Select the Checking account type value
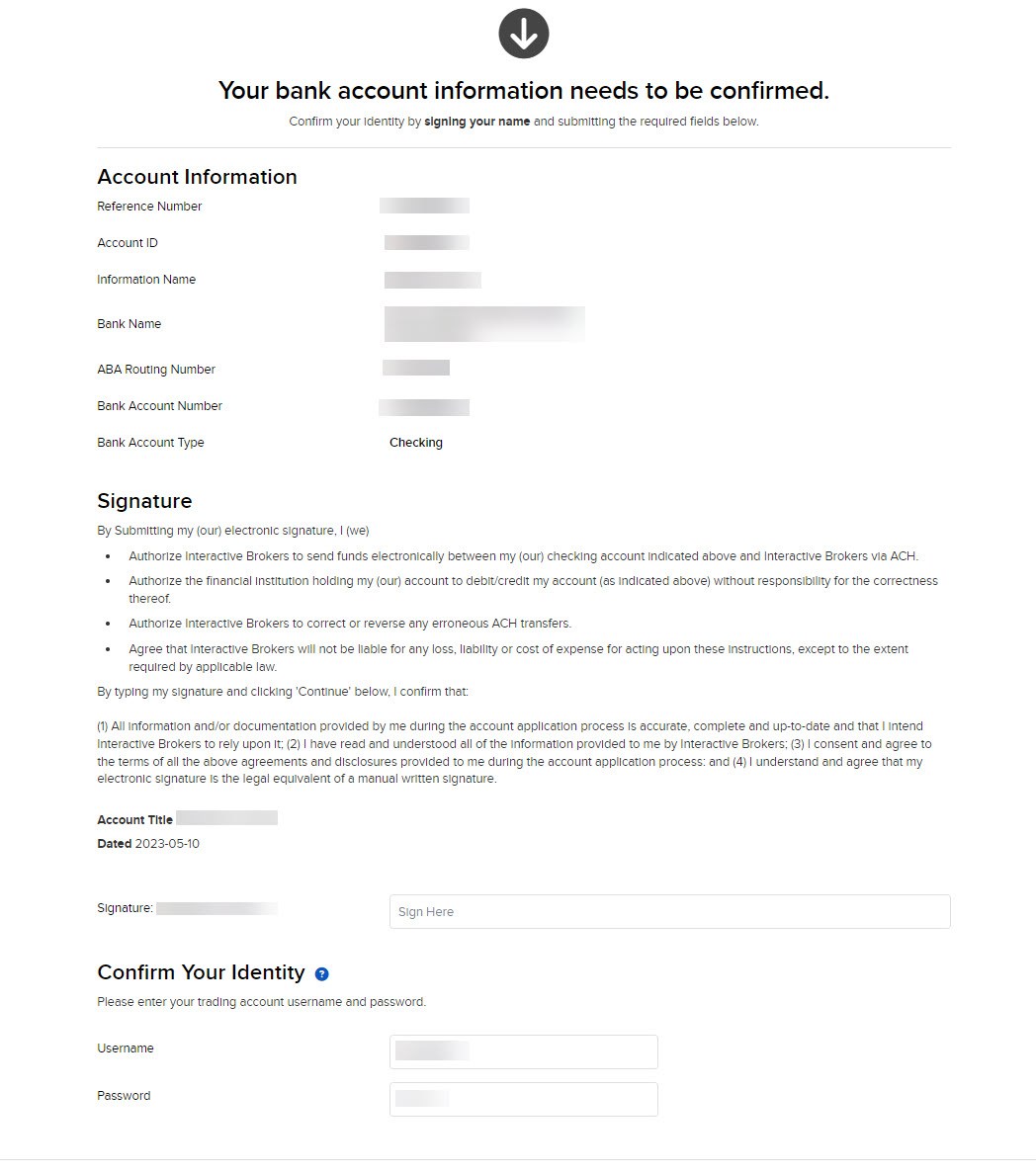Screen dimensions: 1036x1174 [x=415, y=443]
